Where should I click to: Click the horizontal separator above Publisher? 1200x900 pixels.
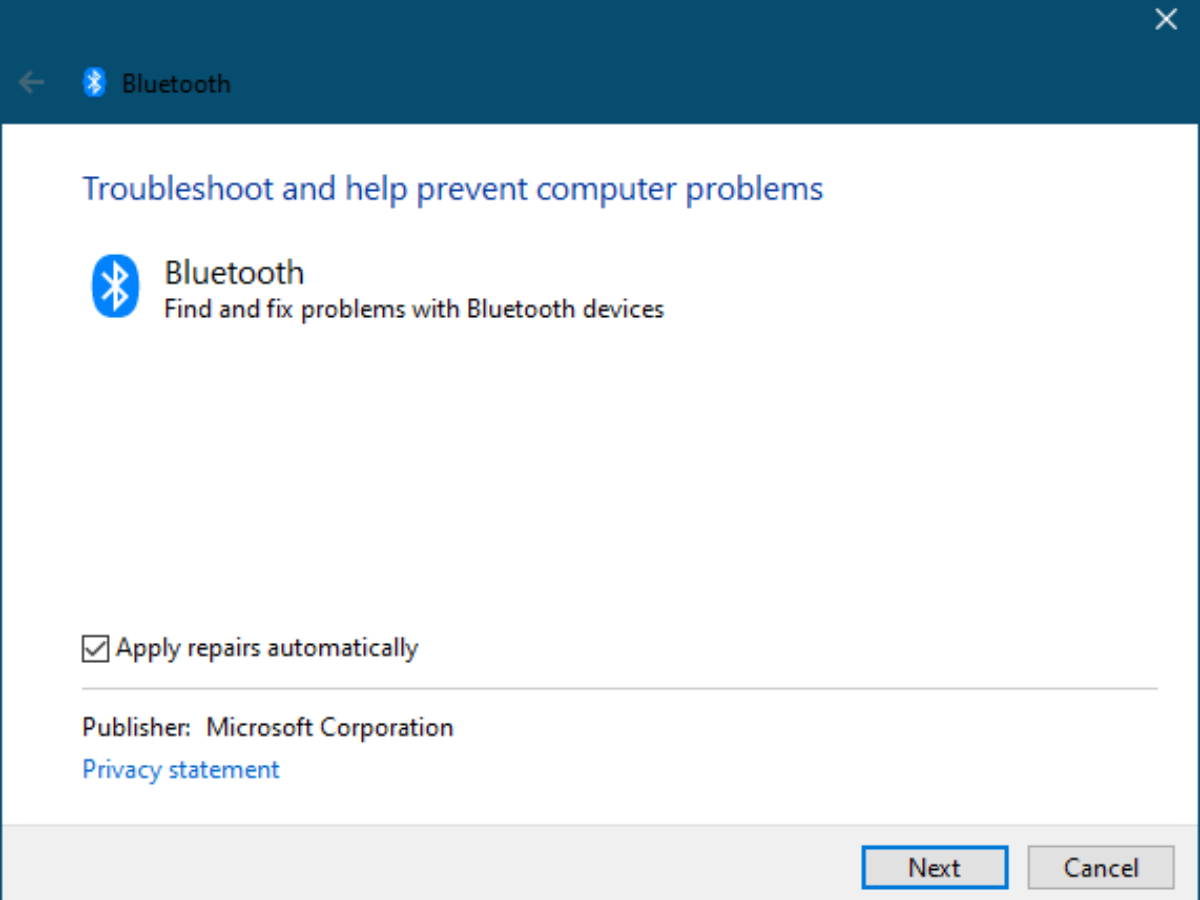(x=620, y=689)
